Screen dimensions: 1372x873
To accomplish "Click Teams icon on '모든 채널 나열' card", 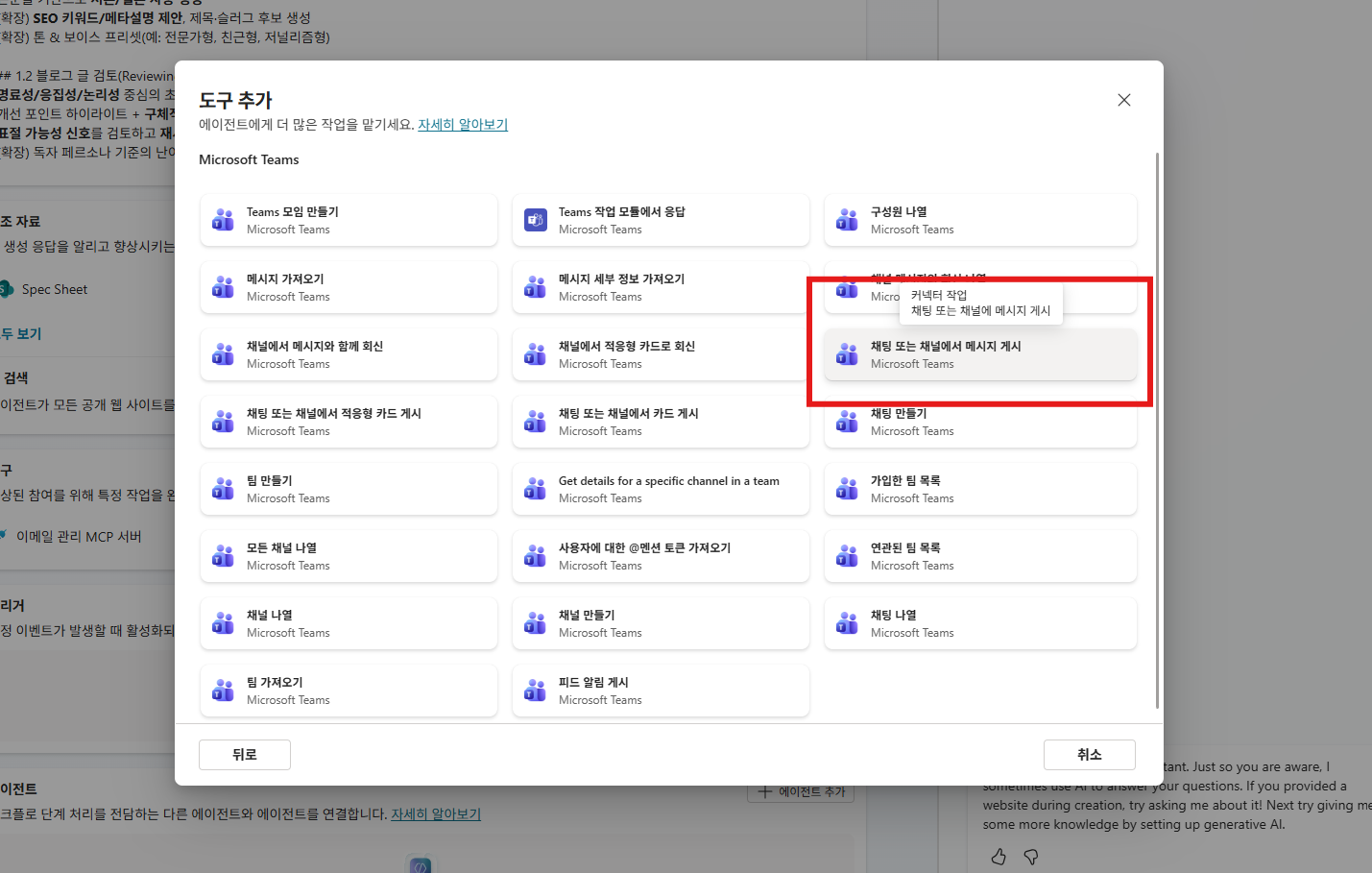I will coord(223,556).
